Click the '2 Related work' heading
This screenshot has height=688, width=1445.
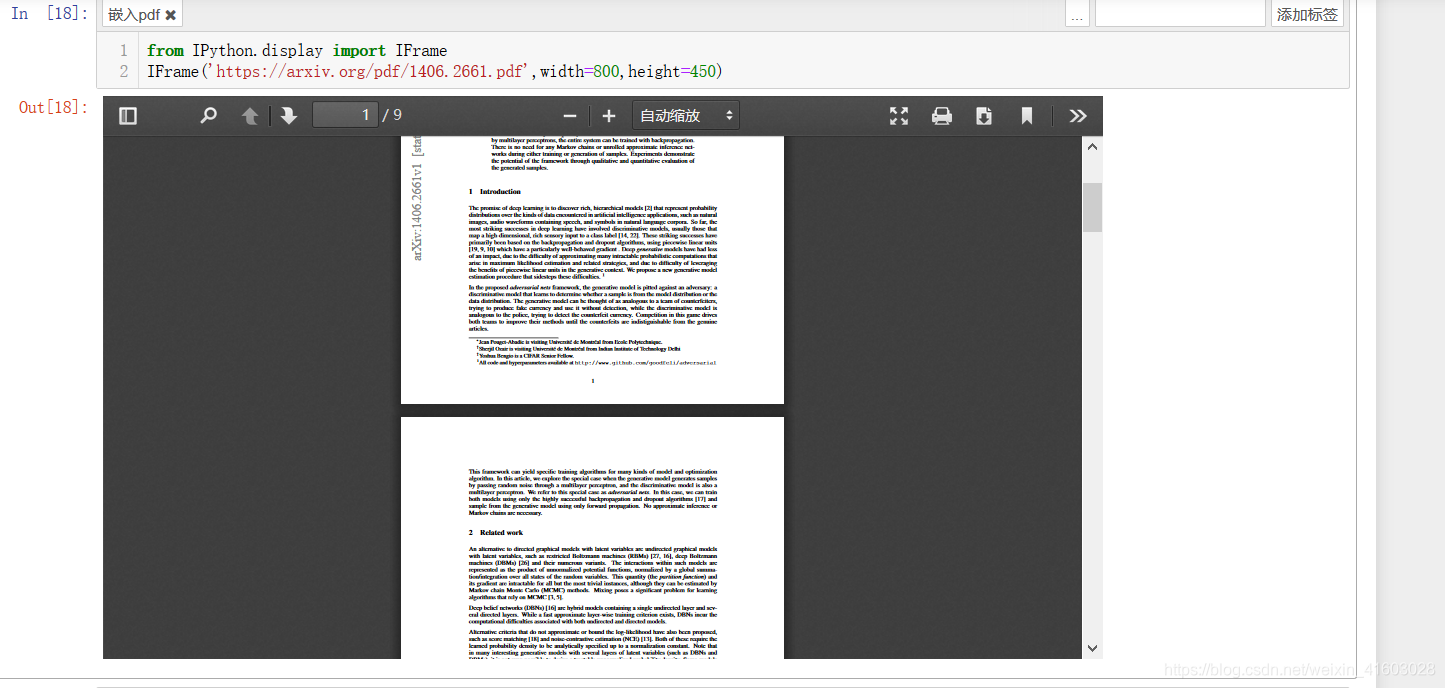(496, 533)
